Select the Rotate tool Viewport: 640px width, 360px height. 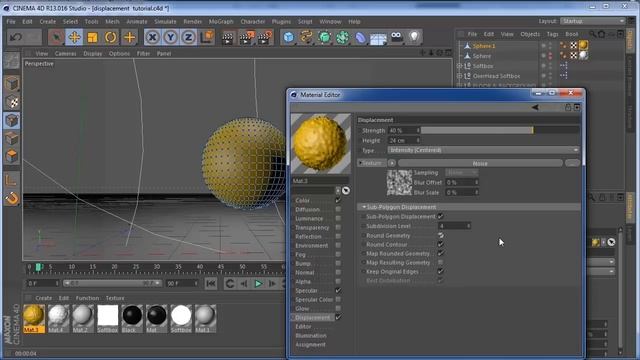click(x=110, y=38)
